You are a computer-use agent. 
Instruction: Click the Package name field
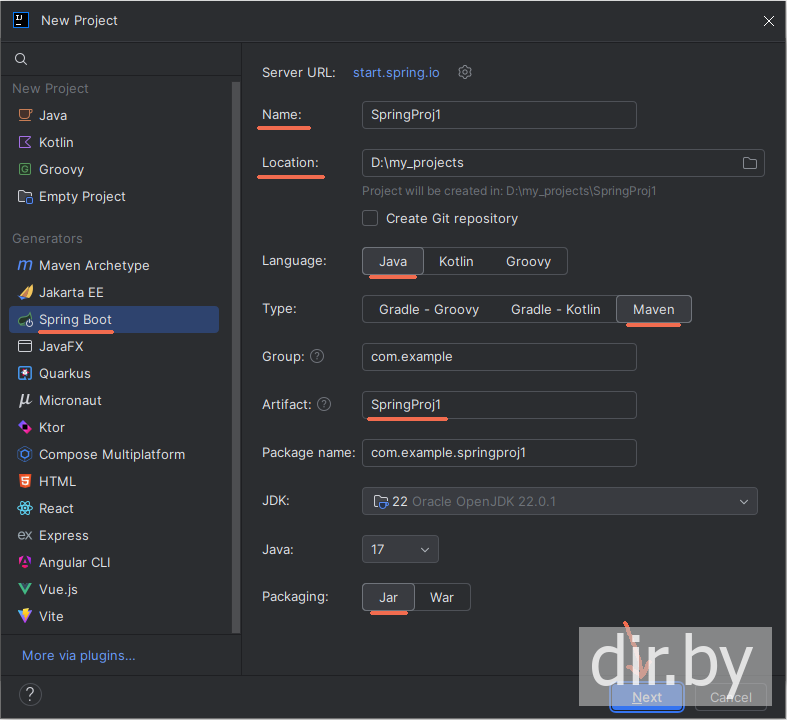(x=499, y=453)
